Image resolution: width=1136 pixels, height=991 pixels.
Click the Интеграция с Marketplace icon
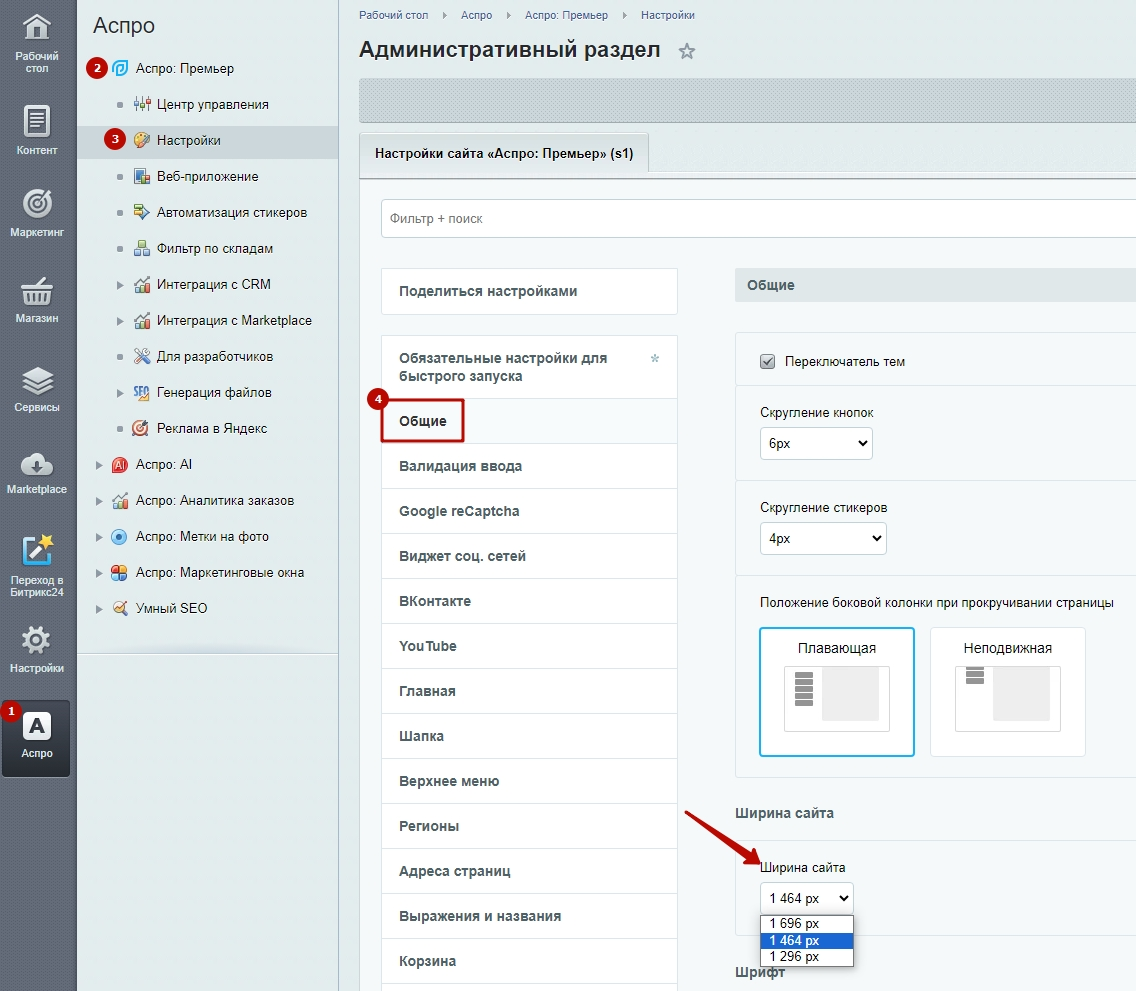click(142, 320)
